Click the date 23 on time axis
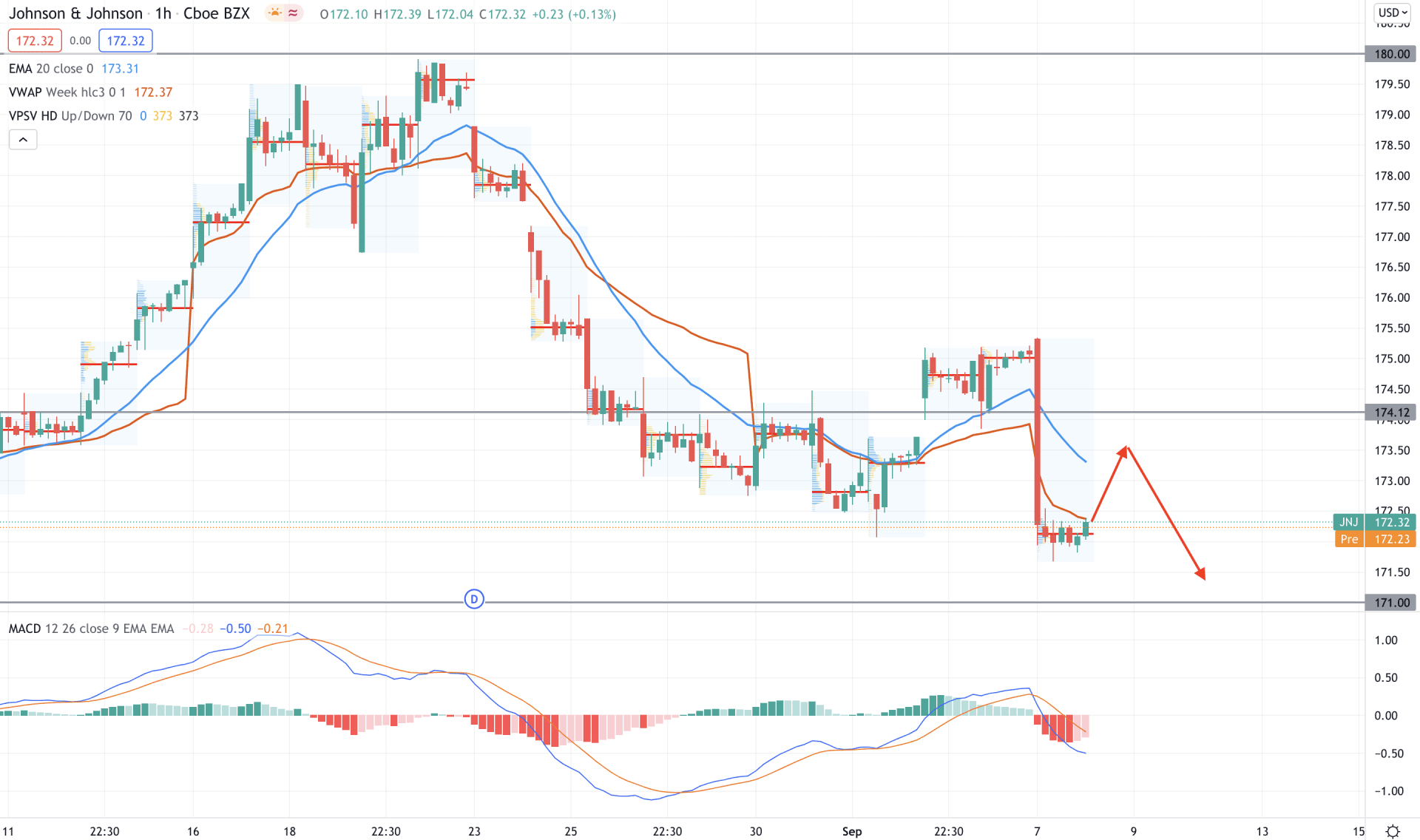 click(474, 831)
